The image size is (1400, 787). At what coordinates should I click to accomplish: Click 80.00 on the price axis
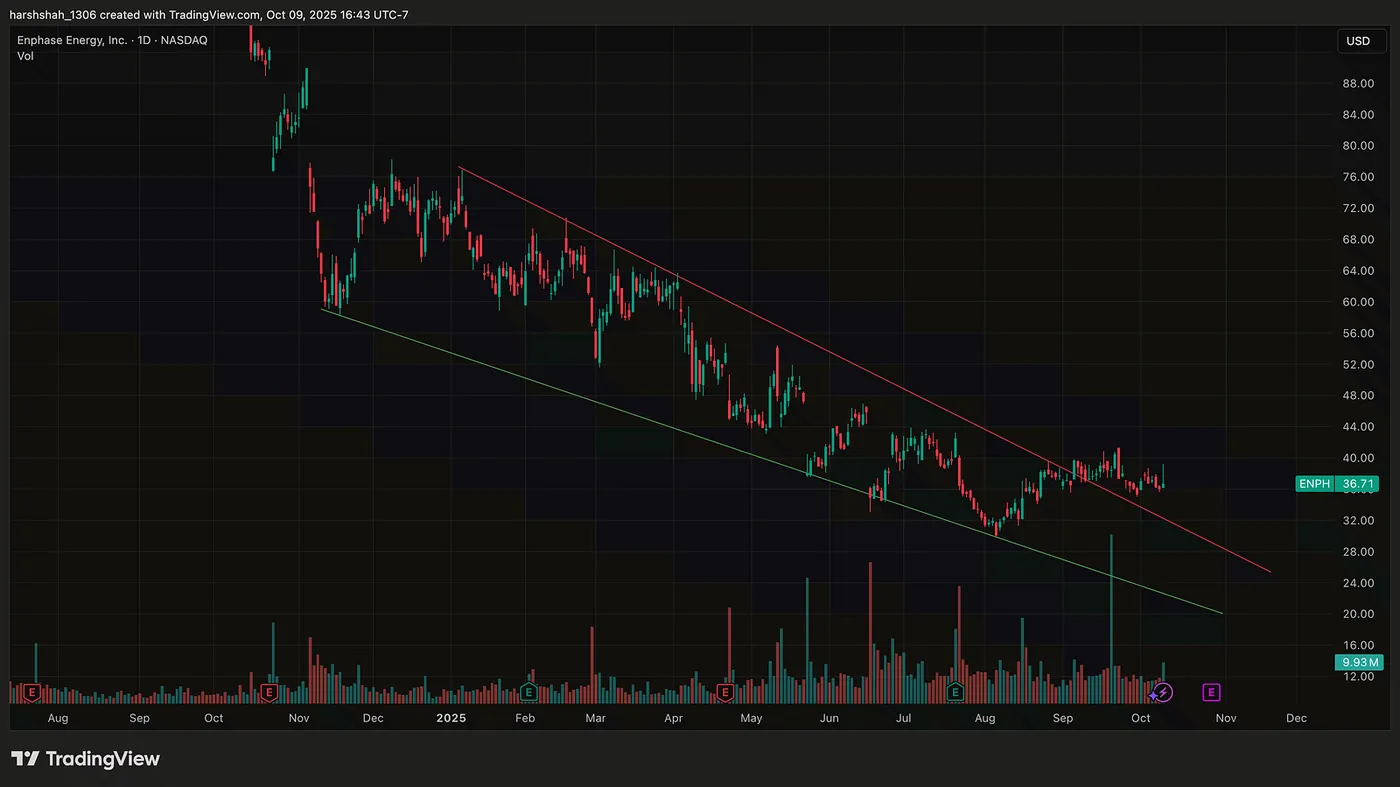coord(1358,145)
